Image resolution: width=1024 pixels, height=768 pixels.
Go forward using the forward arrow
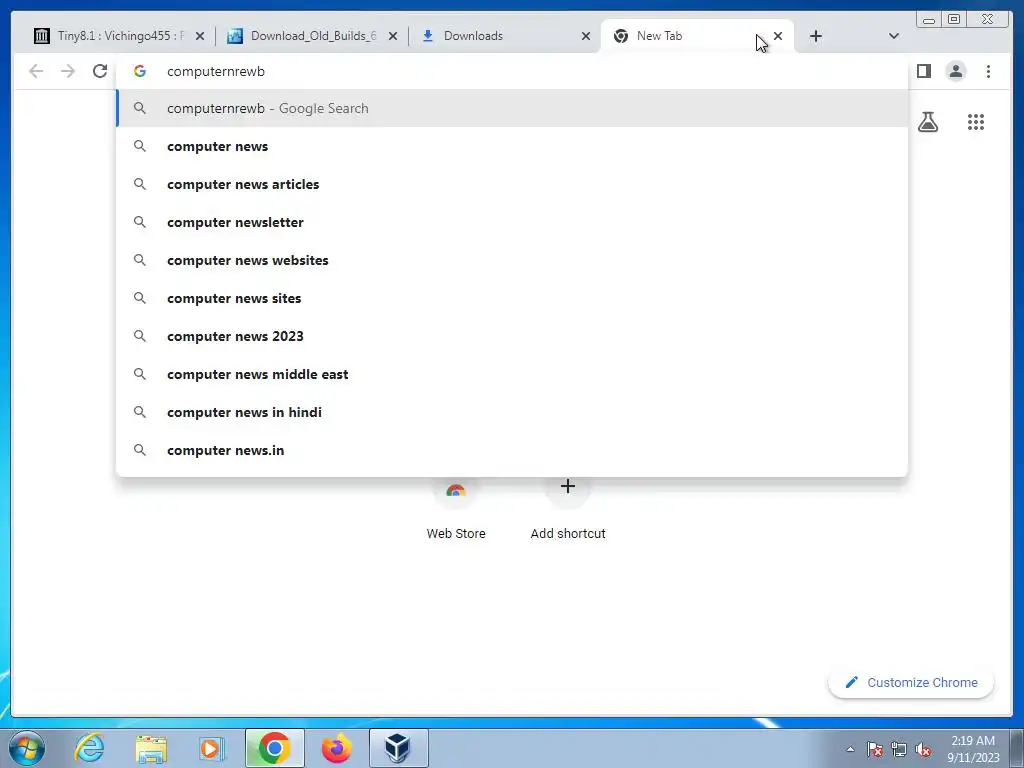click(x=68, y=71)
